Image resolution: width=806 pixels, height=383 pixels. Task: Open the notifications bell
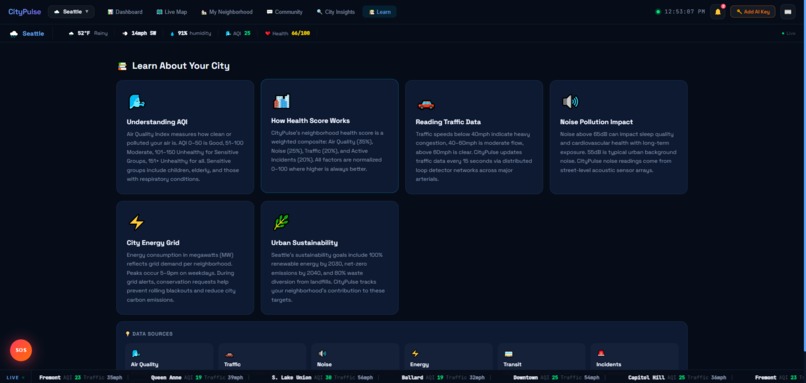(718, 12)
